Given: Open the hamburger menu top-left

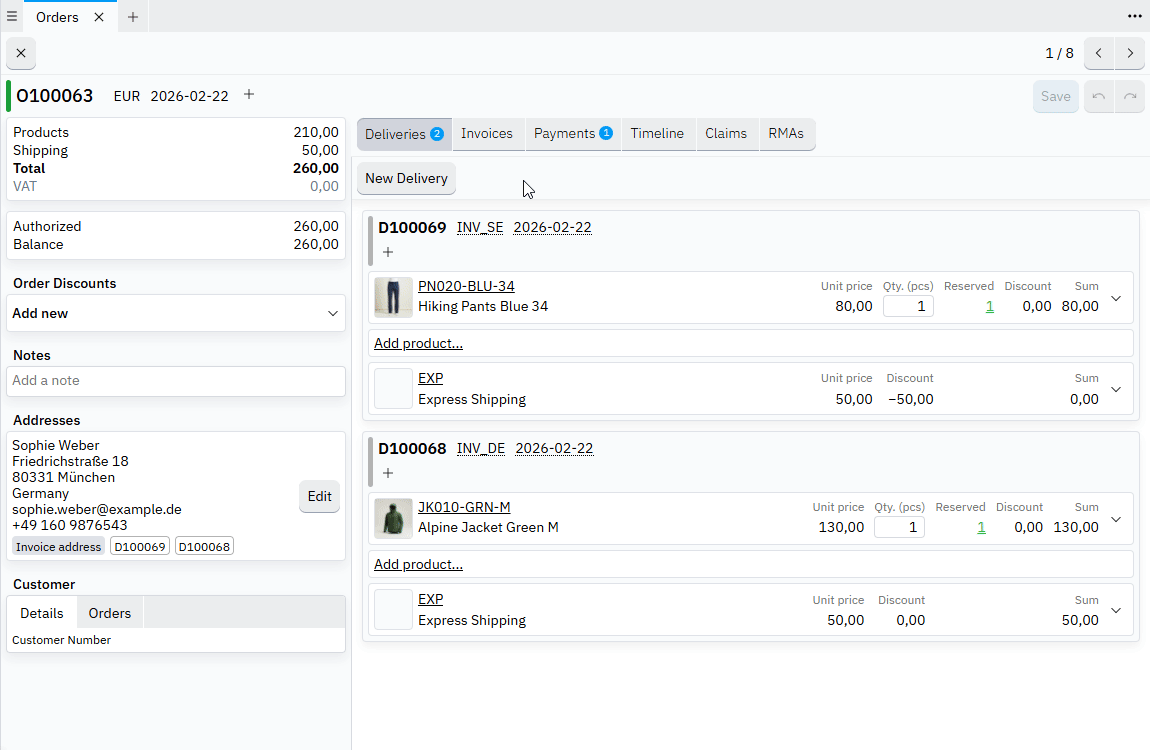Looking at the screenshot, I should click(12, 16).
